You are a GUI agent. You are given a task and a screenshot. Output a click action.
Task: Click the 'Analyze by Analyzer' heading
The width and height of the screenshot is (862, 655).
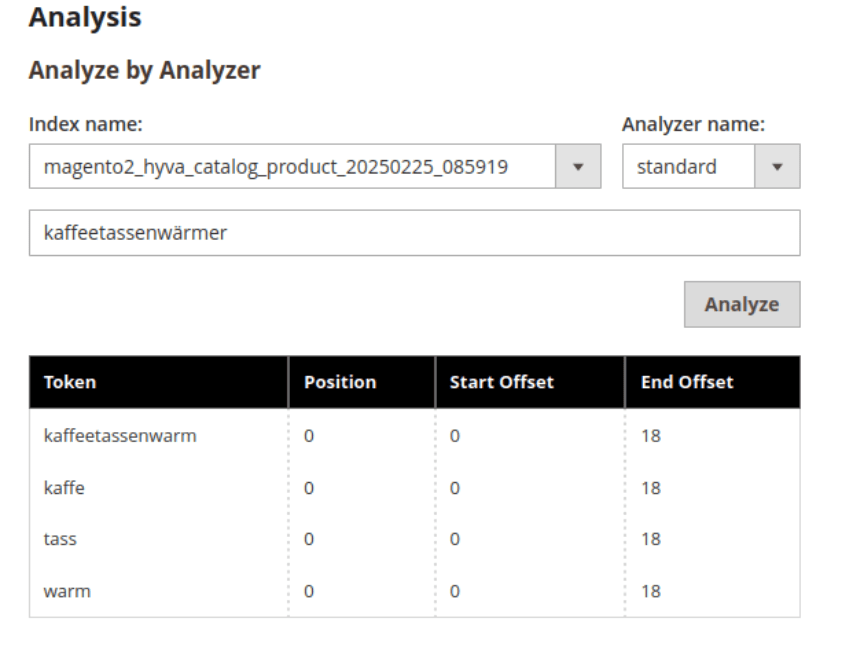144,70
